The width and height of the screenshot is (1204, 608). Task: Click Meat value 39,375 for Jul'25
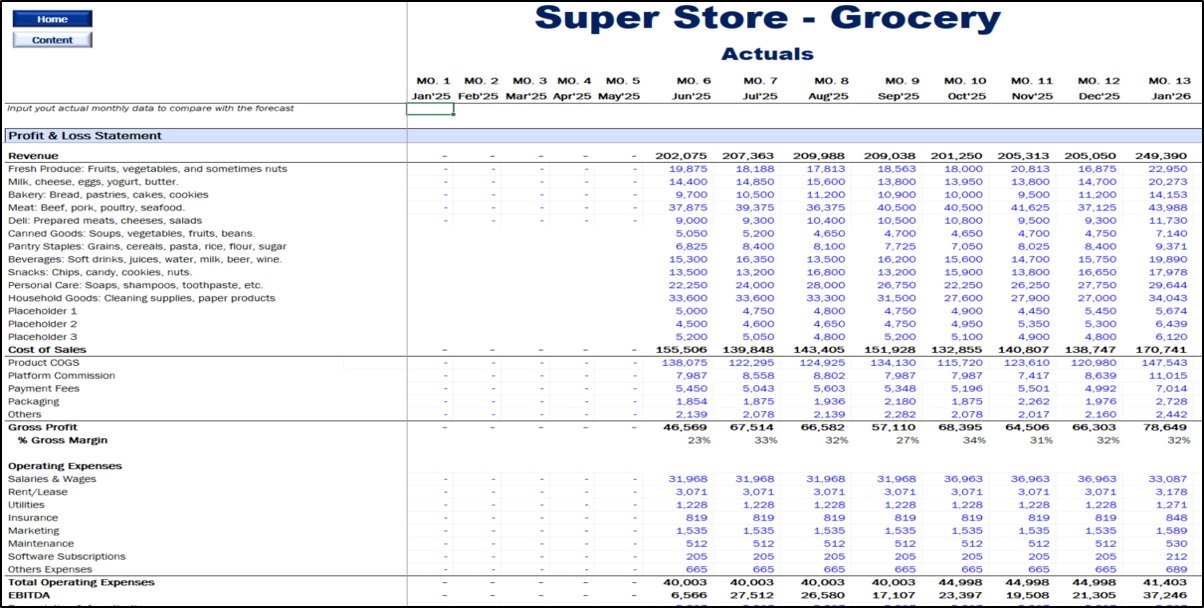click(x=754, y=208)
